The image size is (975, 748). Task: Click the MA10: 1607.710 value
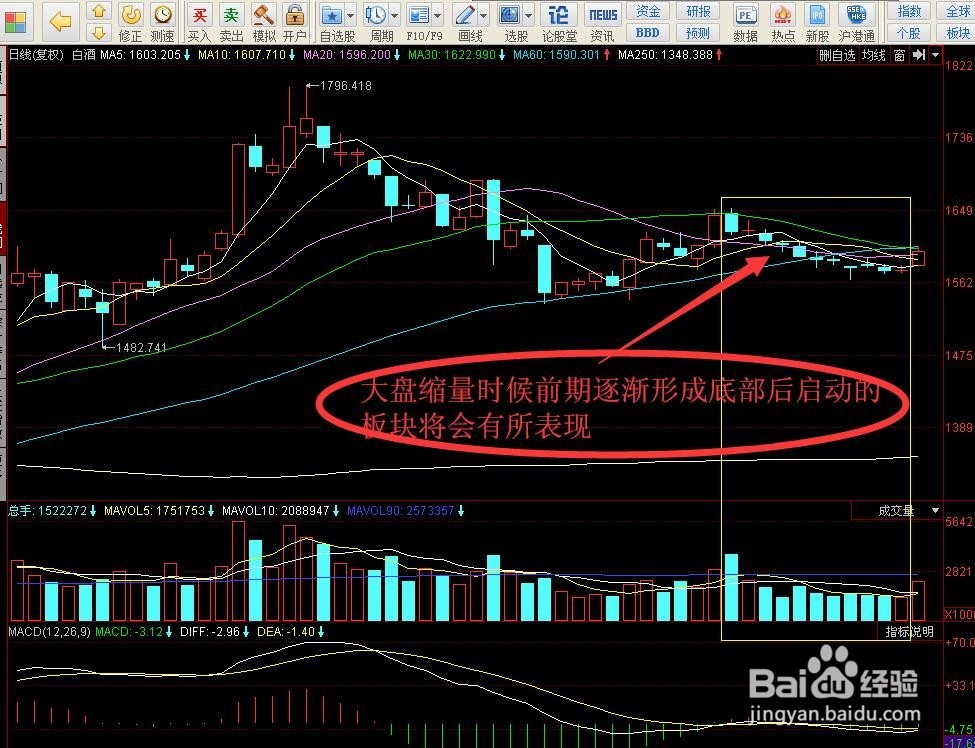point(242,55)
